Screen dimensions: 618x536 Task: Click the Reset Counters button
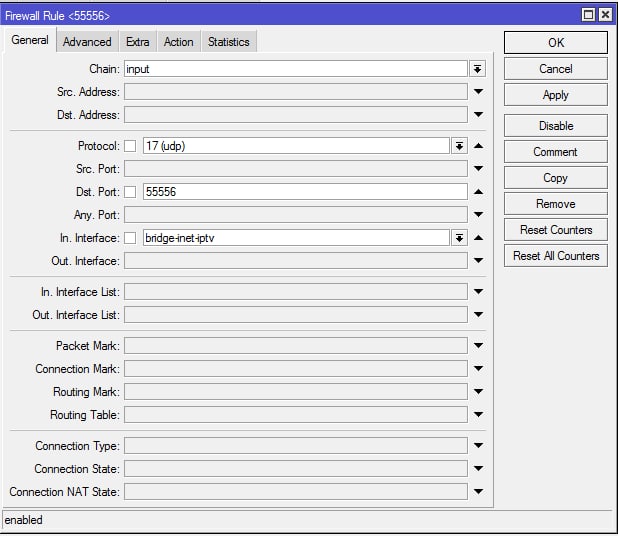(x=556, y=230)
